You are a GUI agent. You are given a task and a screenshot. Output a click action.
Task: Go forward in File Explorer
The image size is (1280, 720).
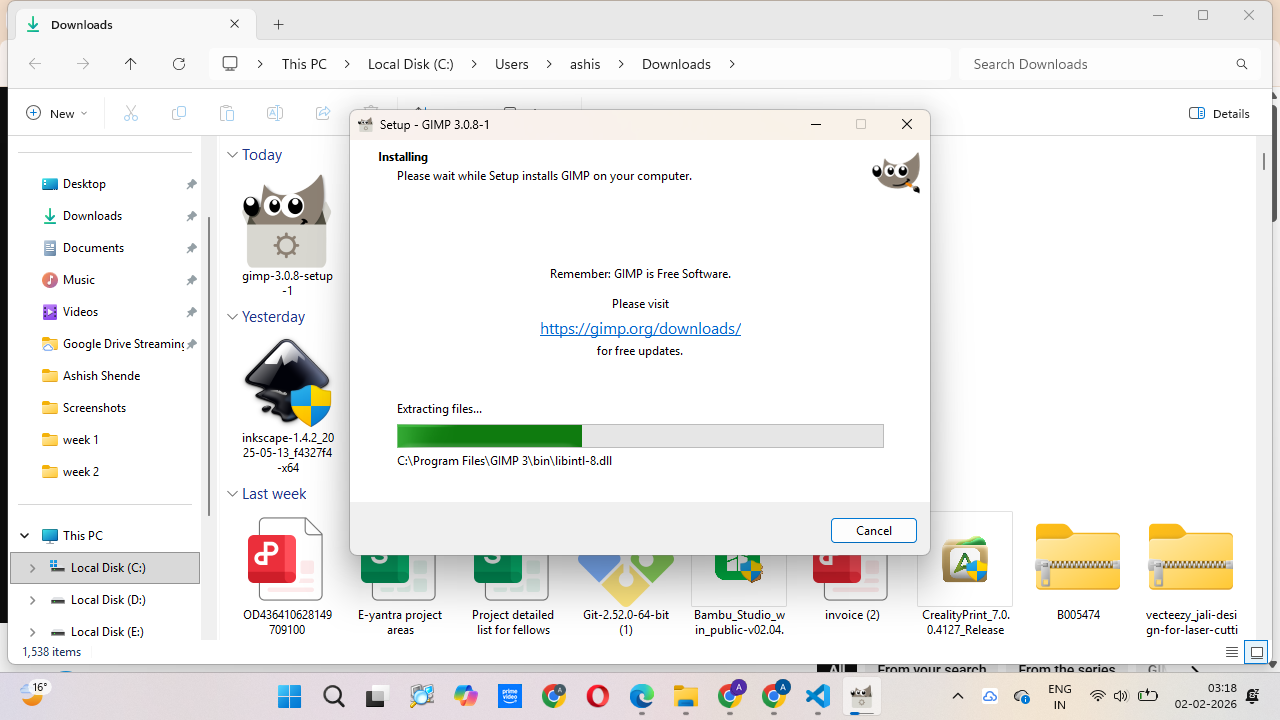coord(83,64)
